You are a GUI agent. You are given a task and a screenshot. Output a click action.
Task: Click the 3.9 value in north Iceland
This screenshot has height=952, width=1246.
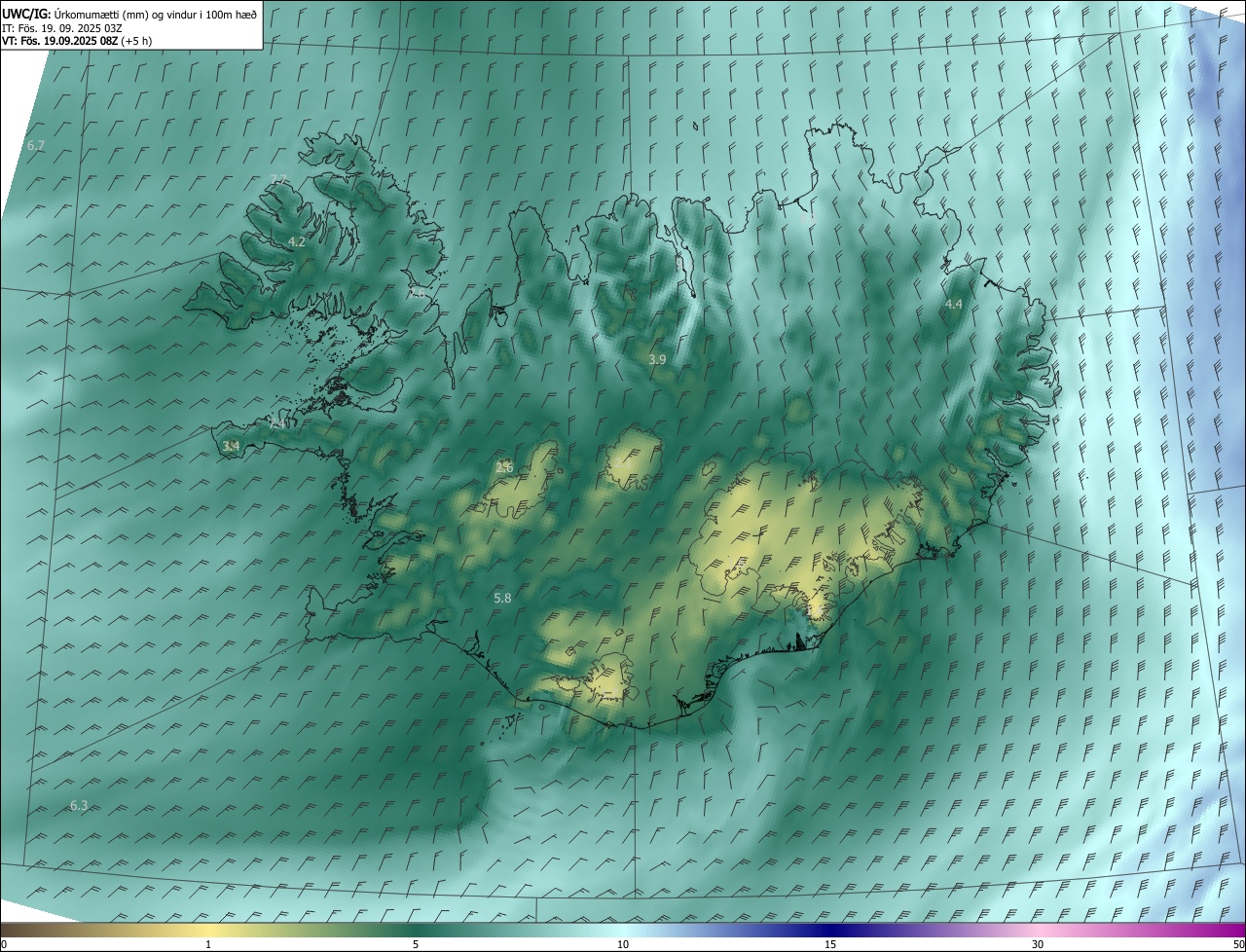coord(657,359)
